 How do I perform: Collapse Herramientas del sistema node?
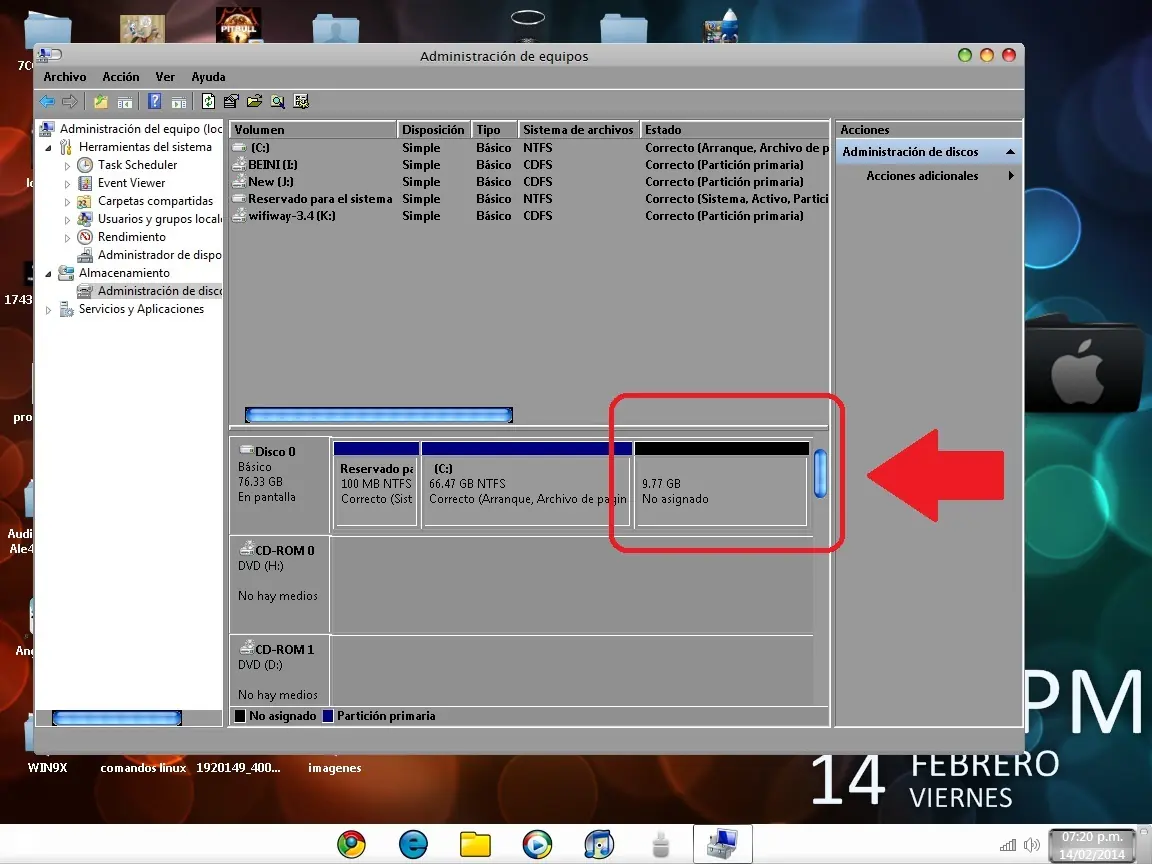pos(48,147)
